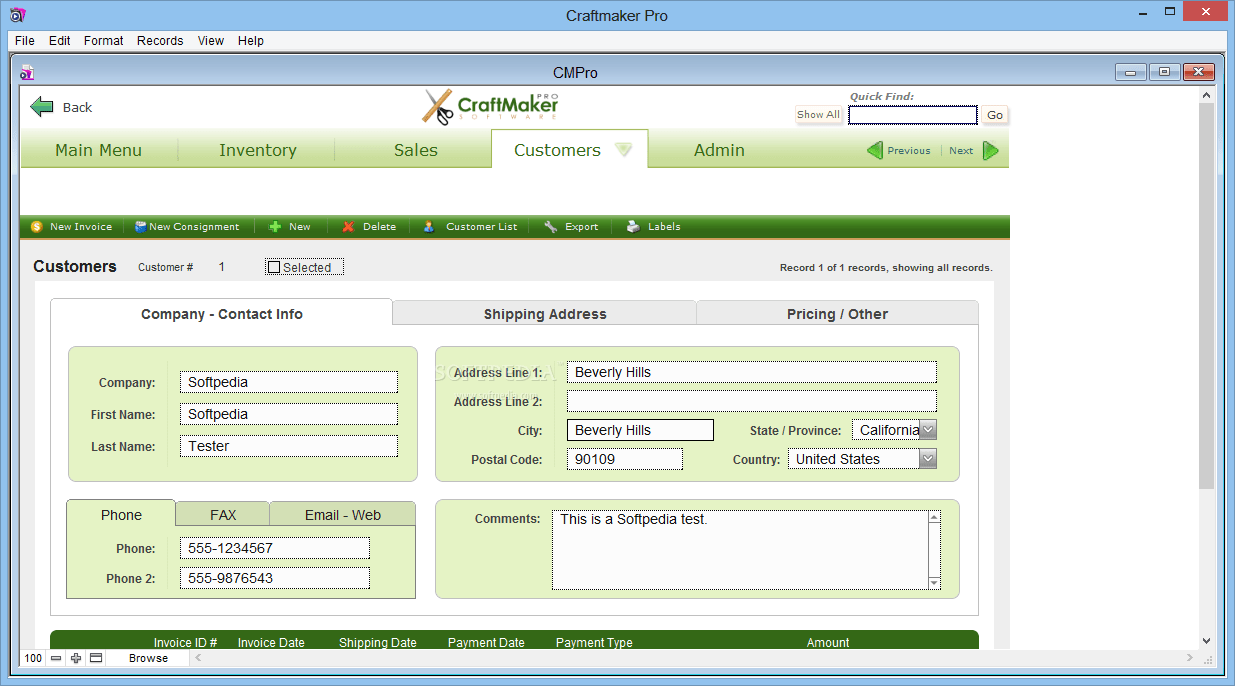Click the Go button
The image size is (1235, 686).
pyautogui.click(x=995, y=115)
